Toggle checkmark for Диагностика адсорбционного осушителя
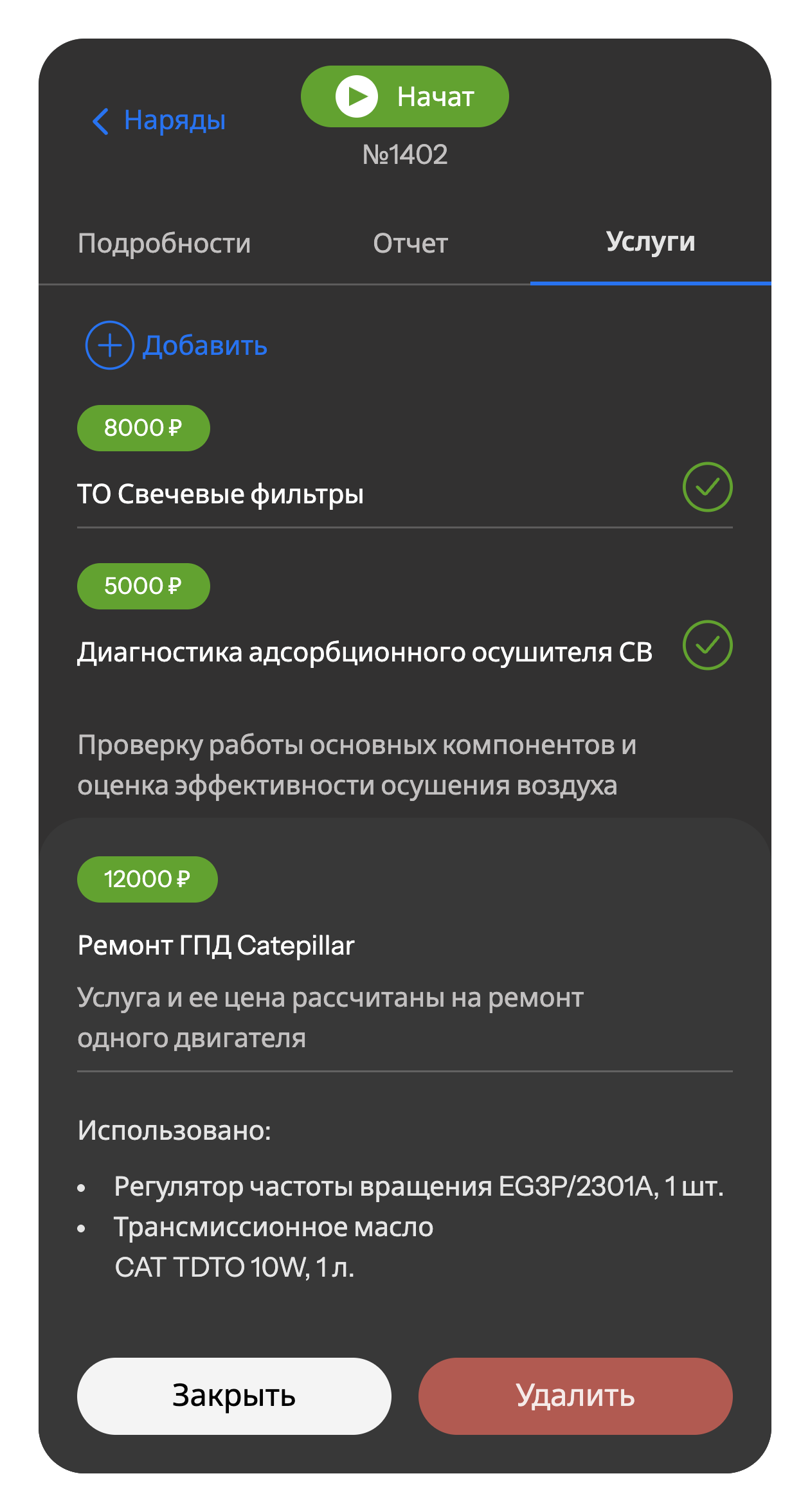Screen dimensions: 810x1512 (707, 645)
